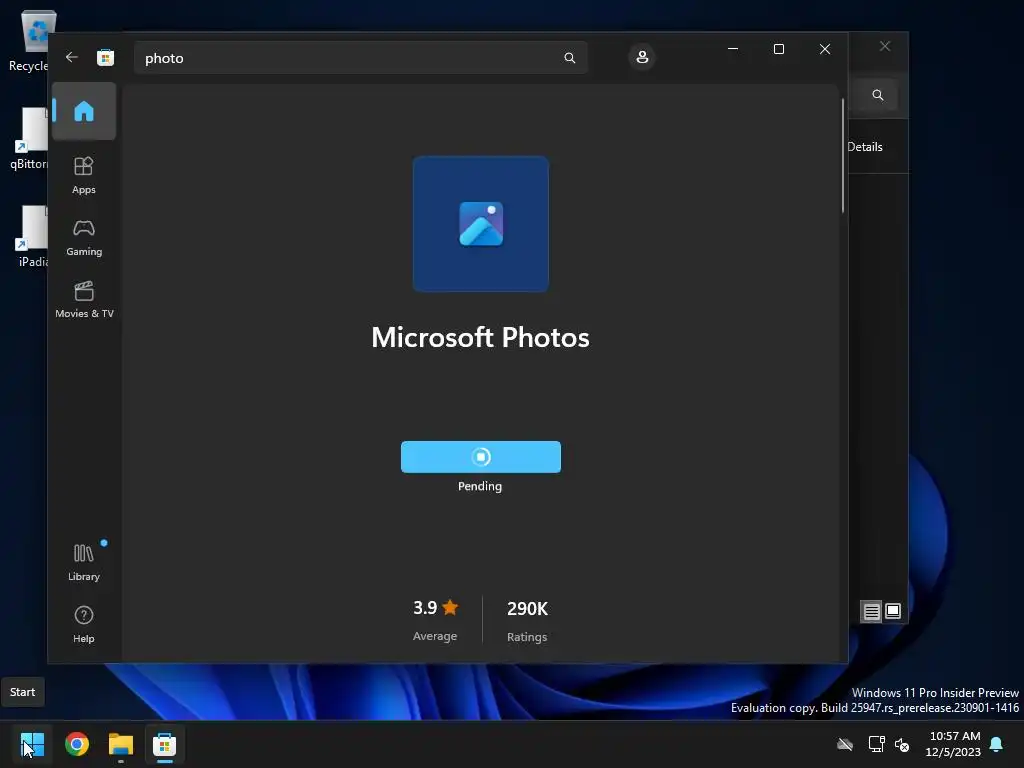1024x768 pixels.
Task: Click the OneDrive cloud tray icon
Action: (845, 744)
